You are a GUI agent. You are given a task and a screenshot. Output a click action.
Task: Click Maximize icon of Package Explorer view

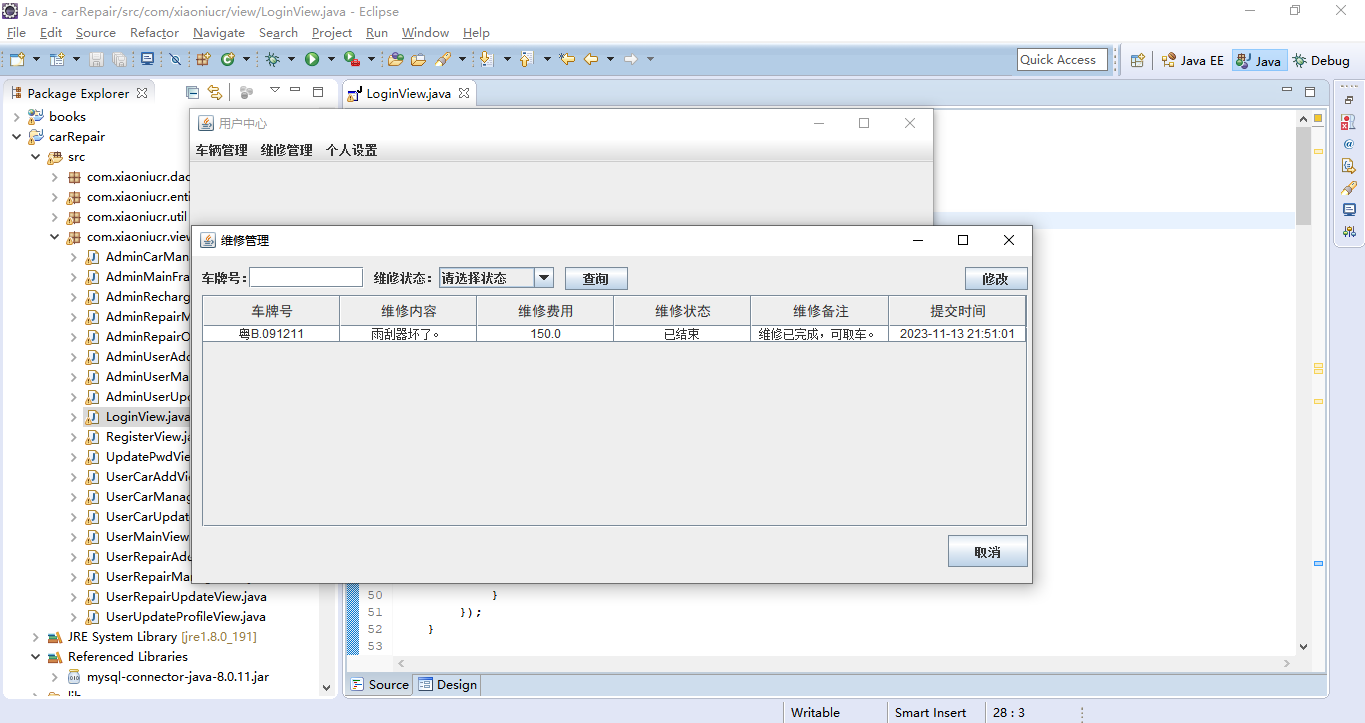[318, 92]
